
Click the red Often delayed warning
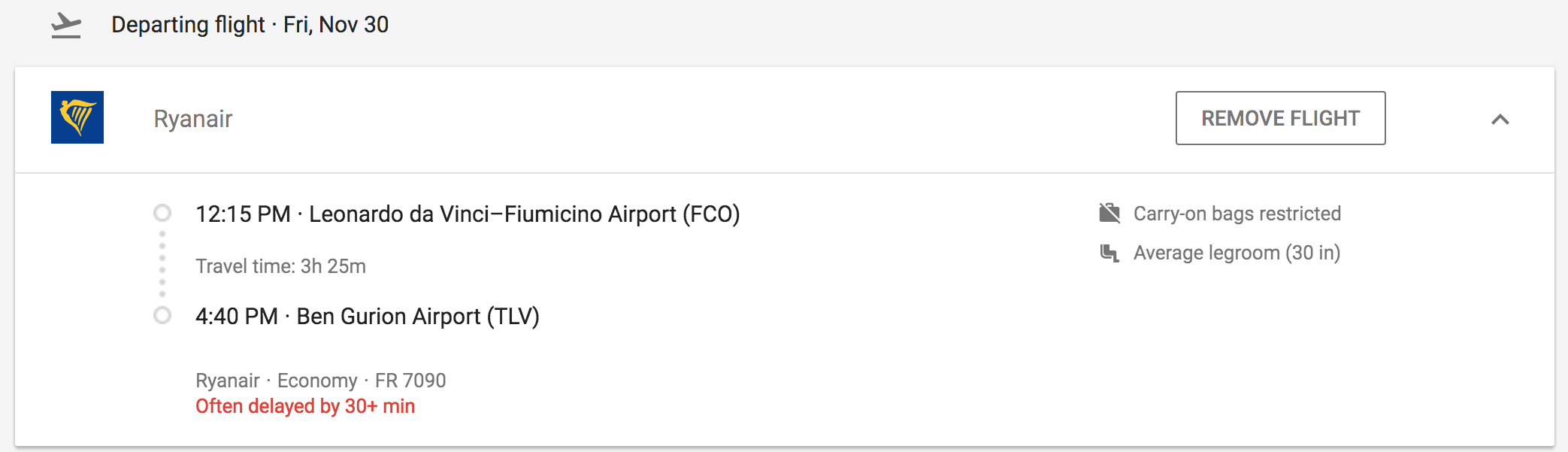[305, 407]
